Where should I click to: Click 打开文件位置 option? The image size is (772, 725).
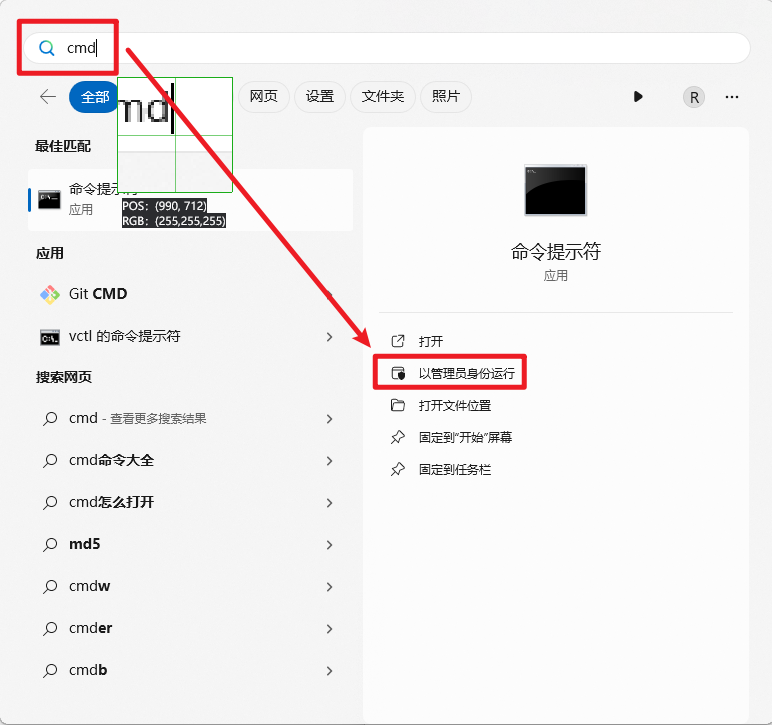coord(454,406)
